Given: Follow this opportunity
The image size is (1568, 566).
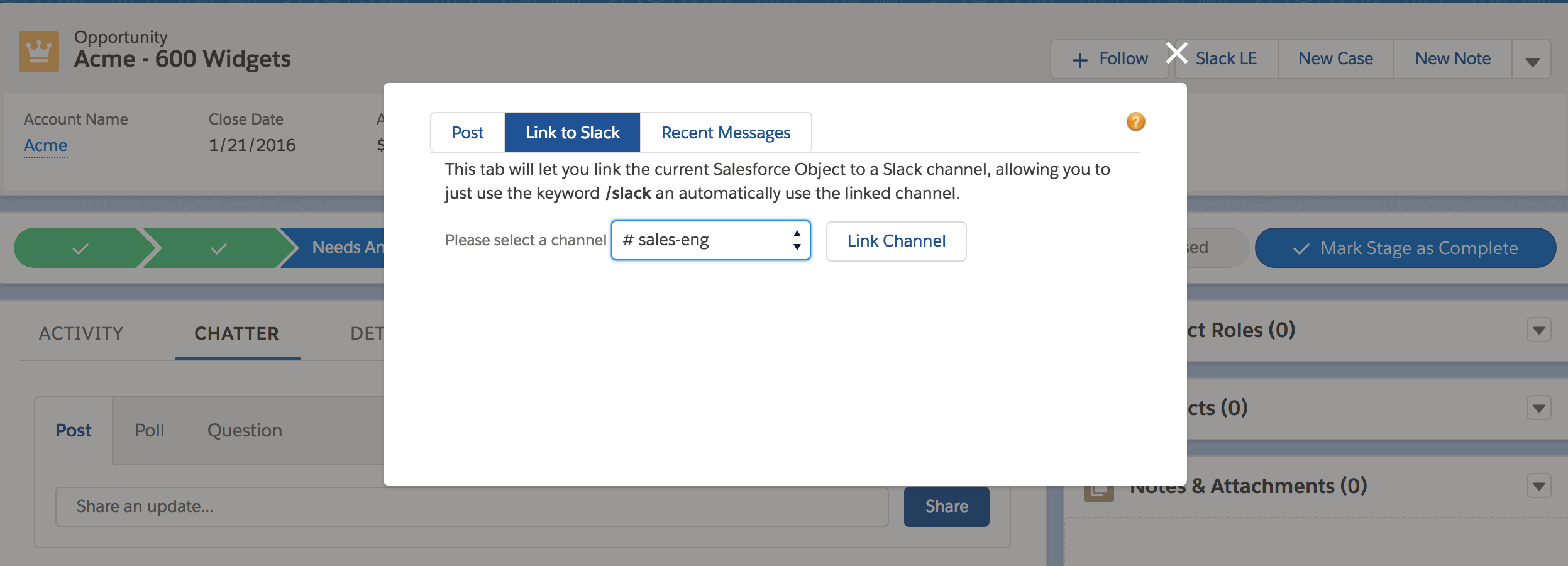Looking at the screenshot, I should click(x=1110, y=59).
